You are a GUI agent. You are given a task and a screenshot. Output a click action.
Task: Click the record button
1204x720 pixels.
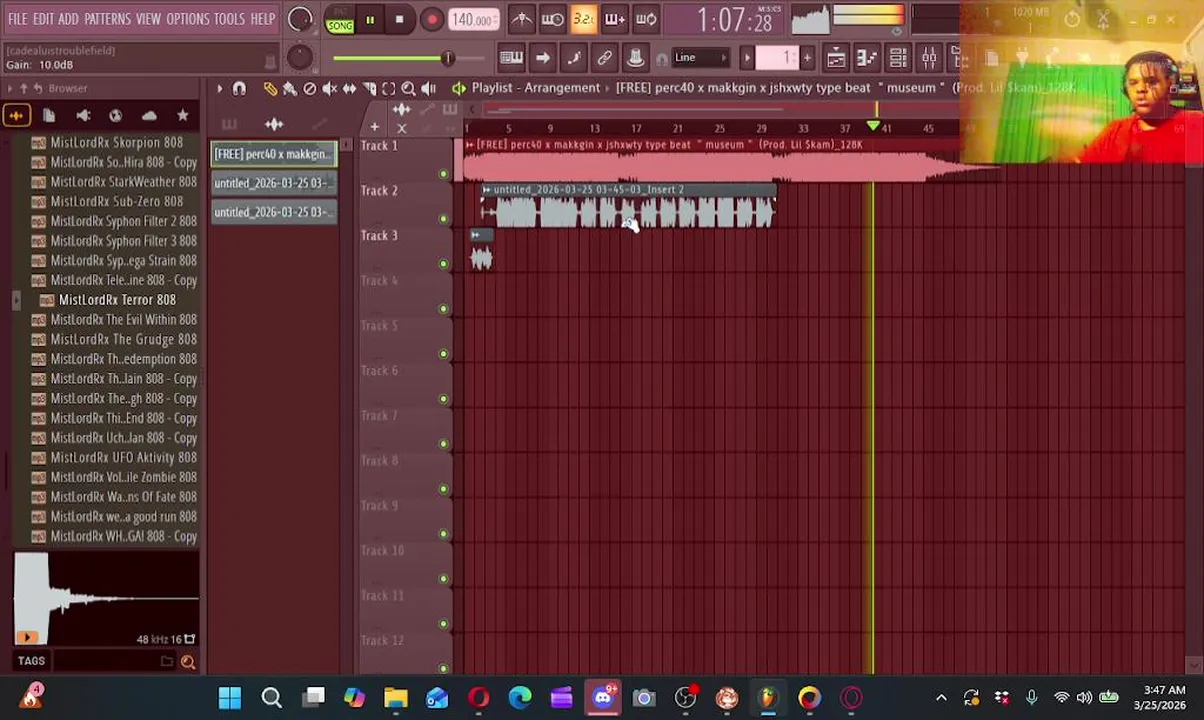(x=431, y=19)
